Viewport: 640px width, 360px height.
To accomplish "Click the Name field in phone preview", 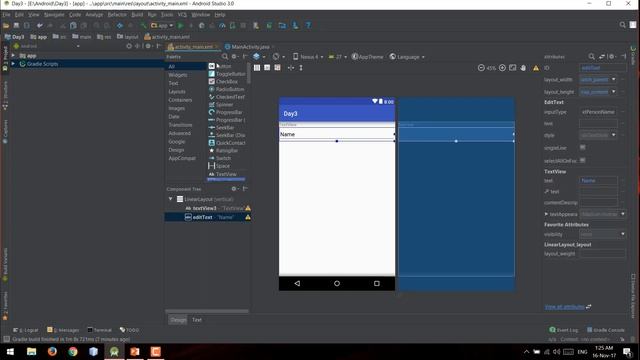I will click(337, 134).
